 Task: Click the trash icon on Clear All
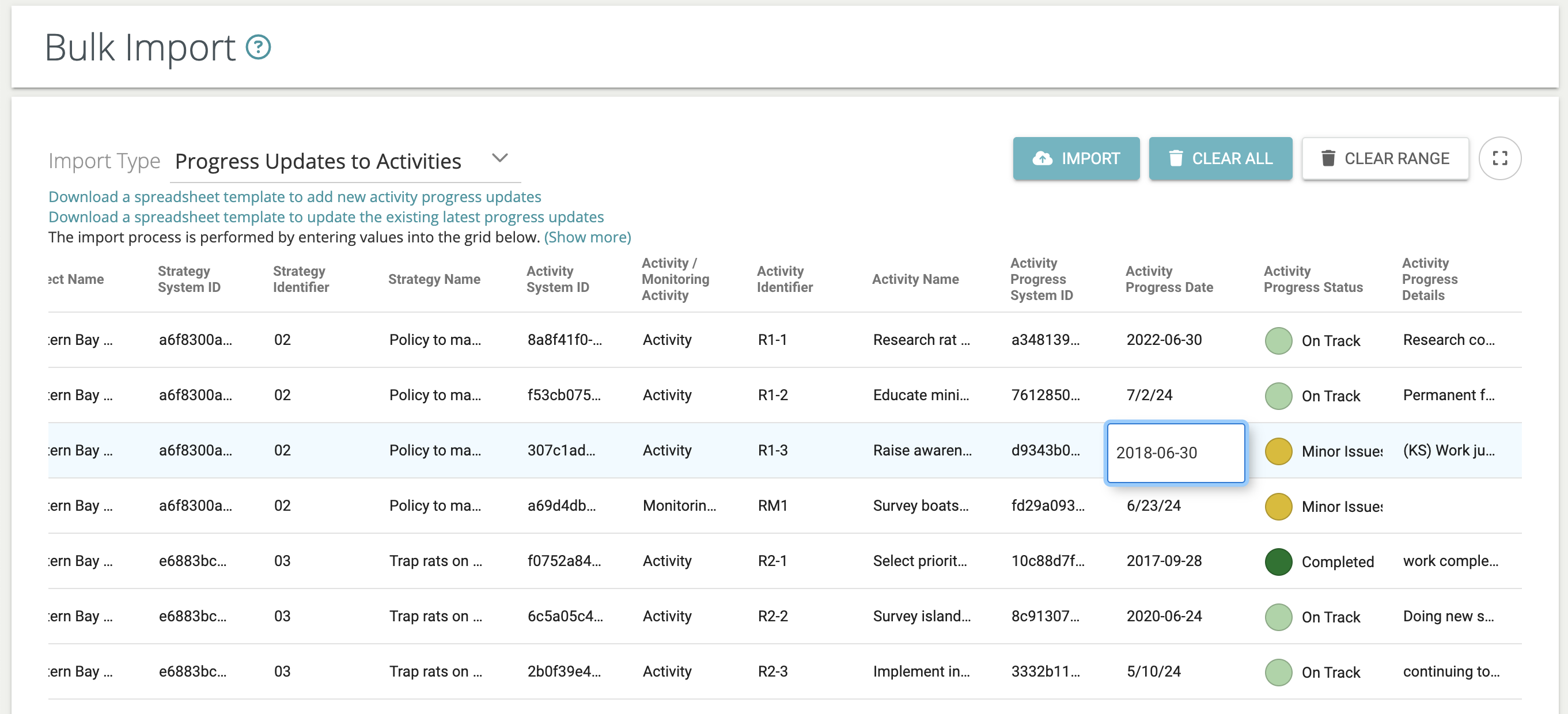(1175, 158)
